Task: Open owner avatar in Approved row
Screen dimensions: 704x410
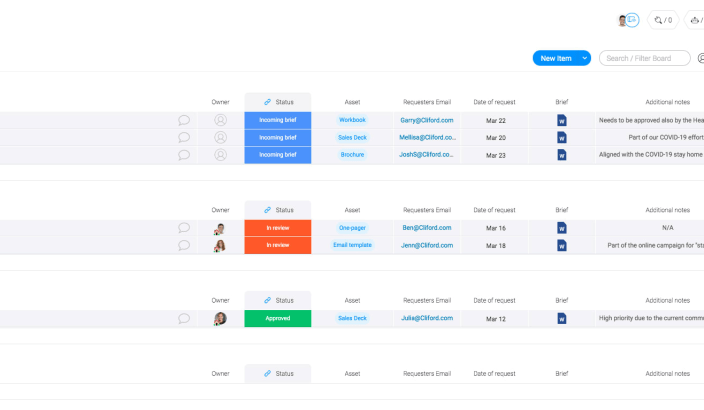Action: pos(220,318)
